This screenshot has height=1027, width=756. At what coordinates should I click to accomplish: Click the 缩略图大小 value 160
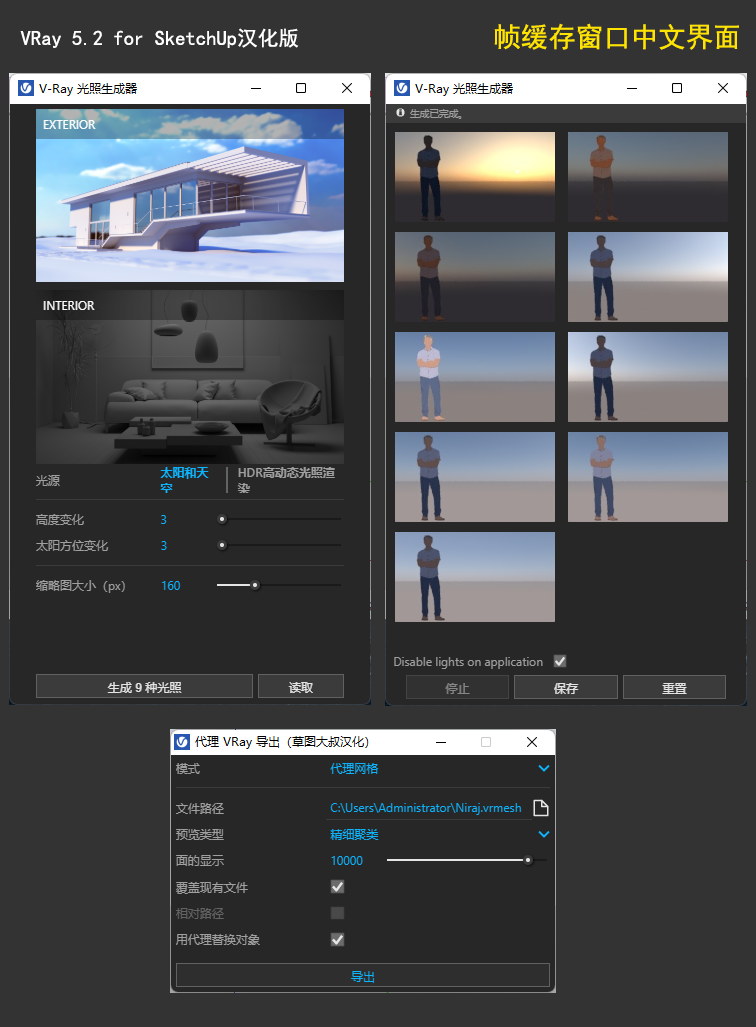coord(170,586)
